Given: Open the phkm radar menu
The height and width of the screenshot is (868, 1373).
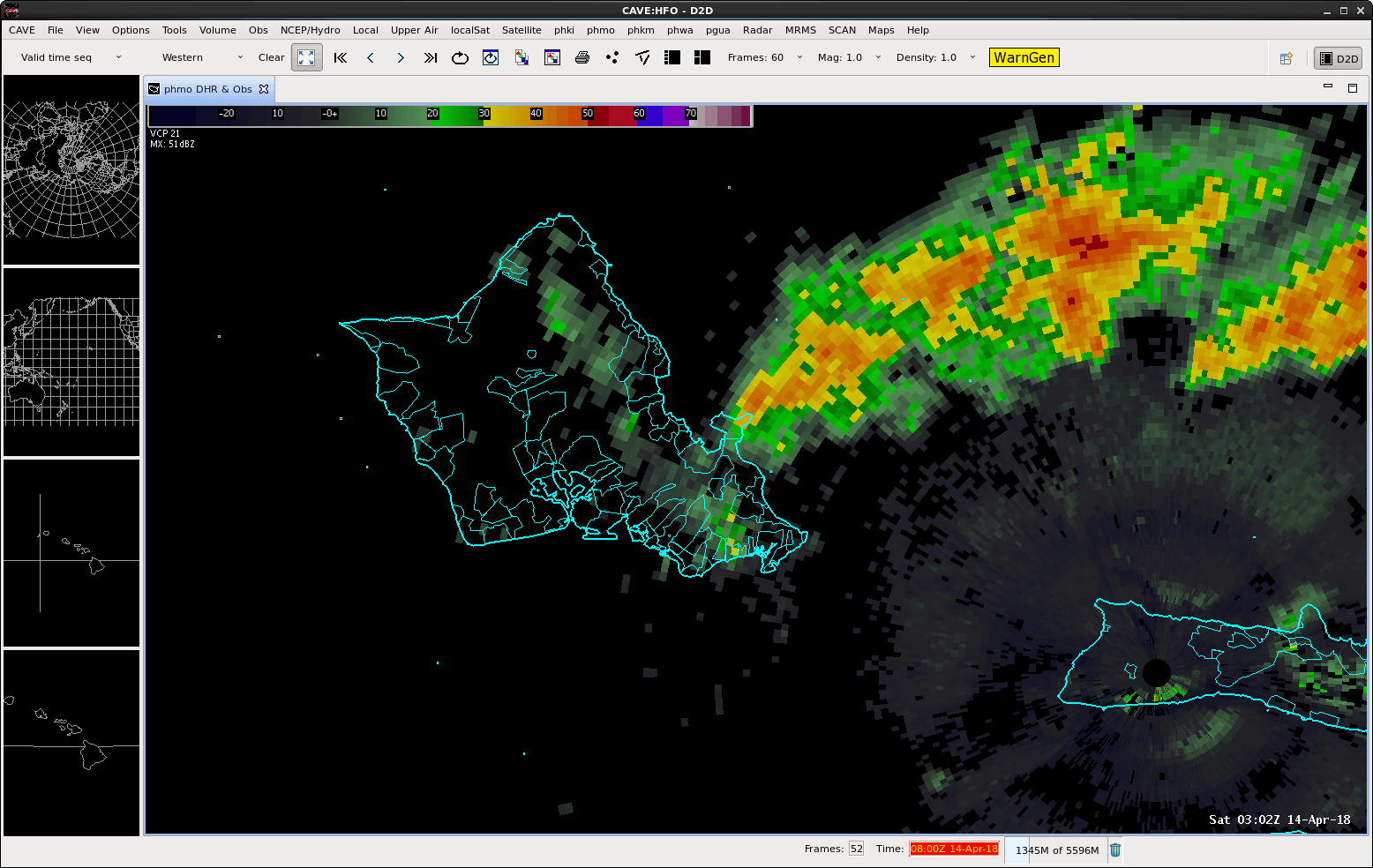Looking at the screenshot, I should click(641, 30).
